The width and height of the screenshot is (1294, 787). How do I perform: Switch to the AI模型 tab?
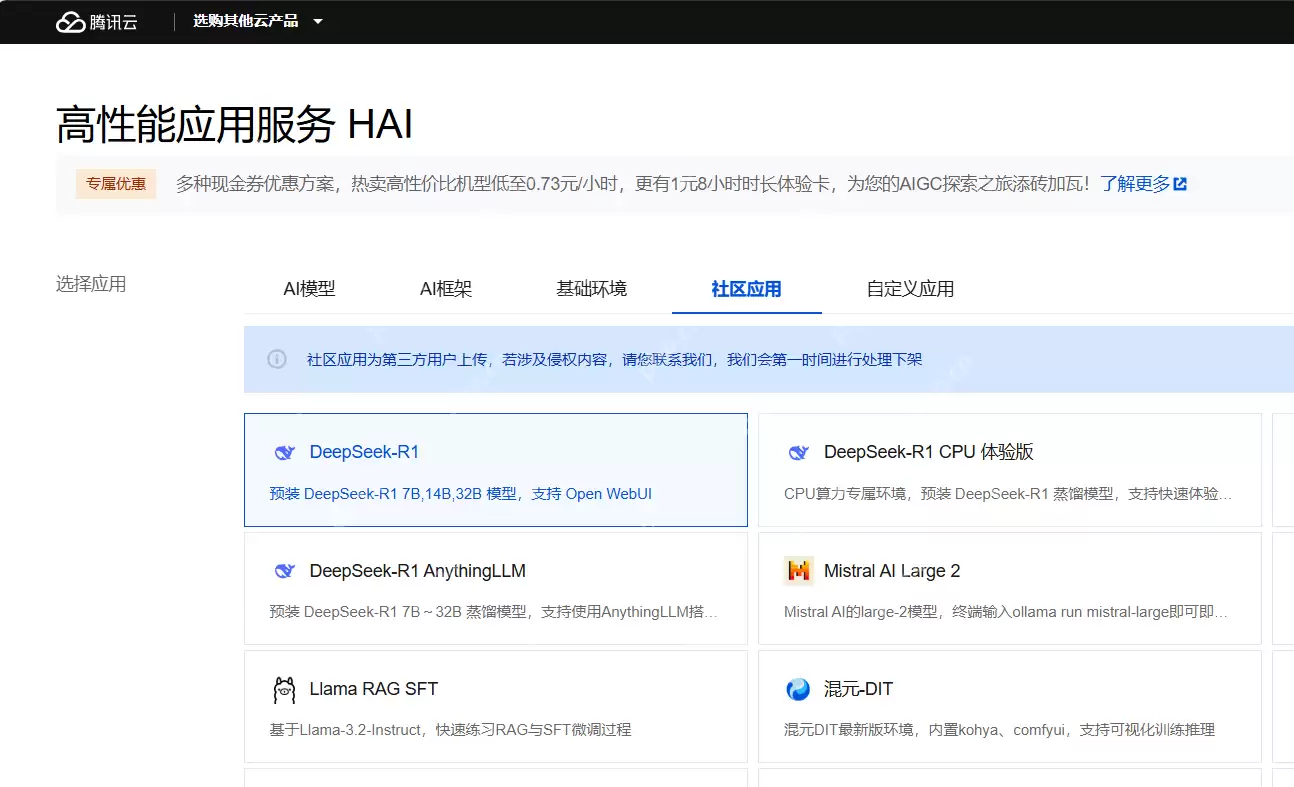[310, 289]
